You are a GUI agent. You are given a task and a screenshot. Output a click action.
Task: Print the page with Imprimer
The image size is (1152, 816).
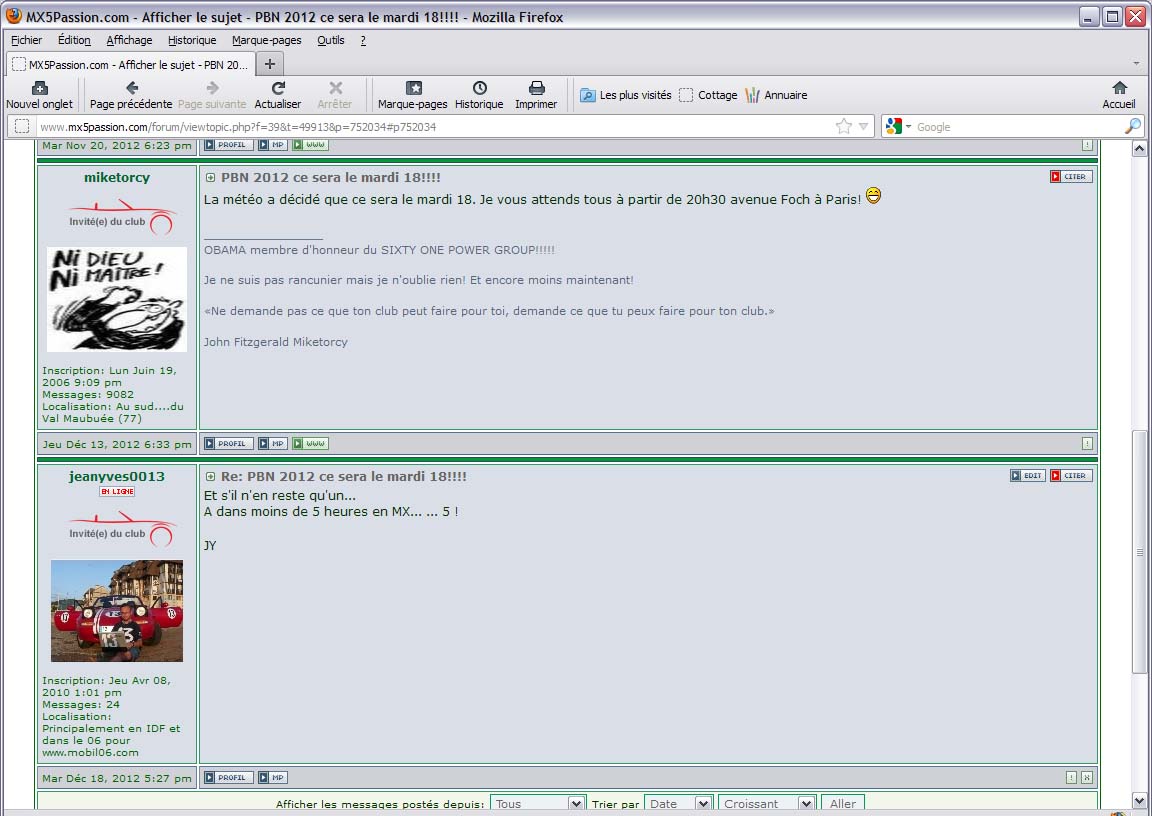point(536,89)
